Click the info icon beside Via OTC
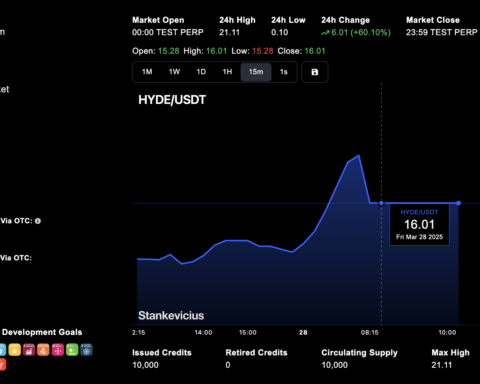This screenshot has height=384, width=480. pyautogui.click(x=38, y=221)
